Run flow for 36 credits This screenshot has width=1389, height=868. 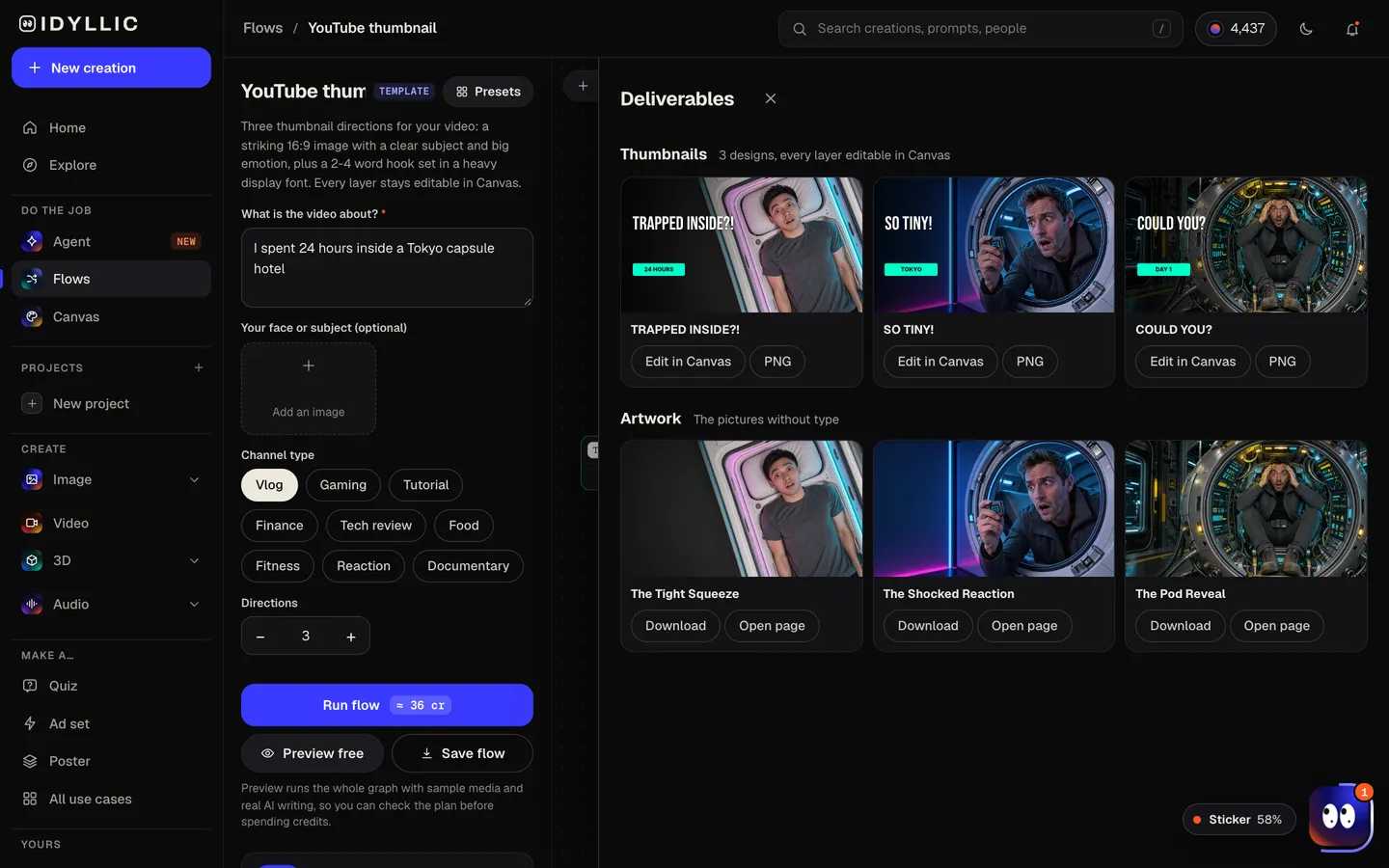(x=387, y=705)
